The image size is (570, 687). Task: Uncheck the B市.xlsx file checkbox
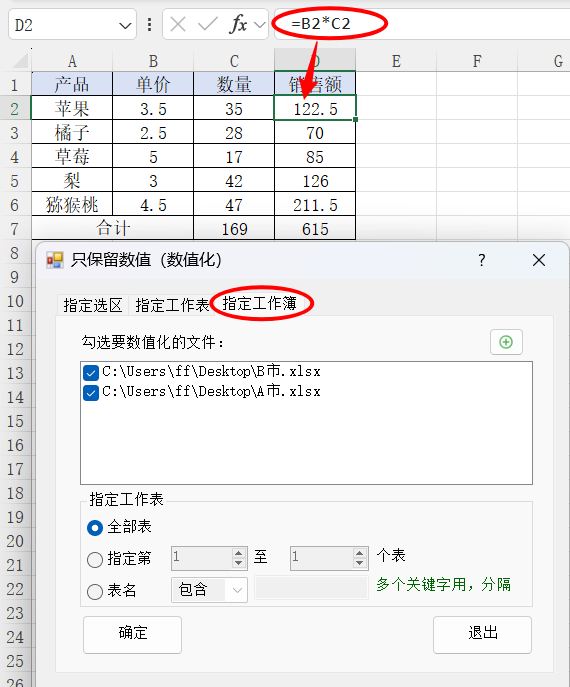pyautogui.click(x=91, y=373)
